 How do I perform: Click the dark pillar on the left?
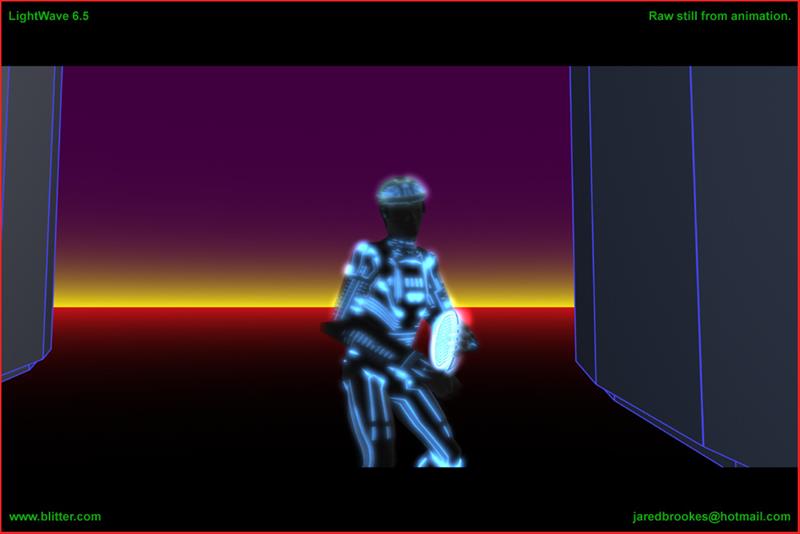pos(25,220)
